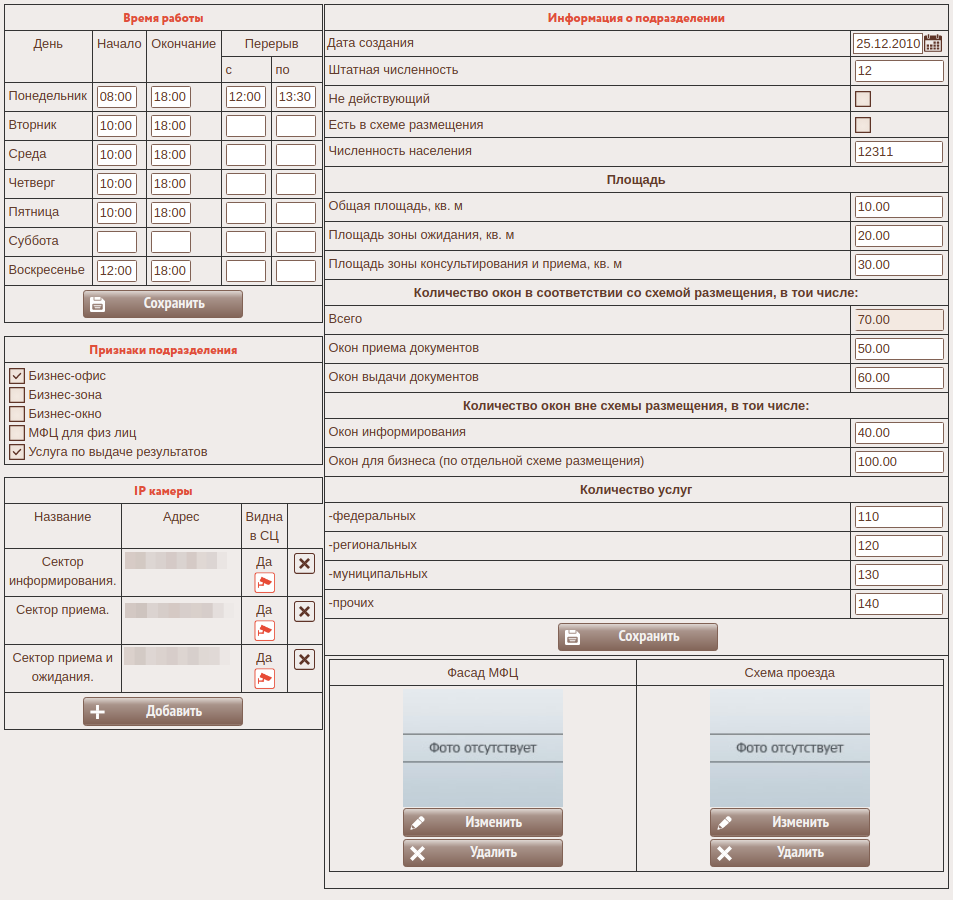Delete Сектор приема и ожидания camera
953x900 pixels.
coord(305,659)
